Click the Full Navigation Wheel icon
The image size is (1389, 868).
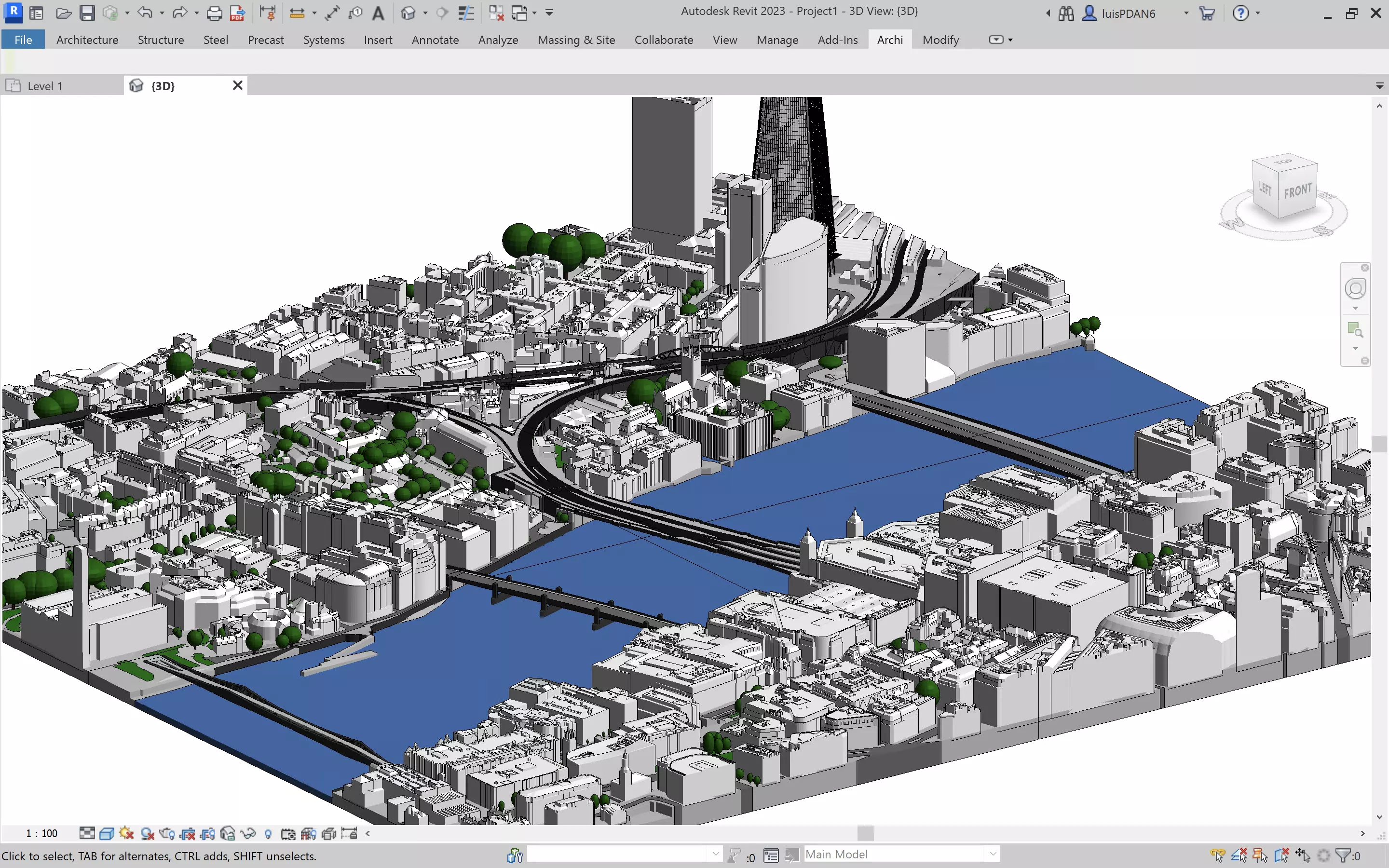click(x=1356, y=289)
